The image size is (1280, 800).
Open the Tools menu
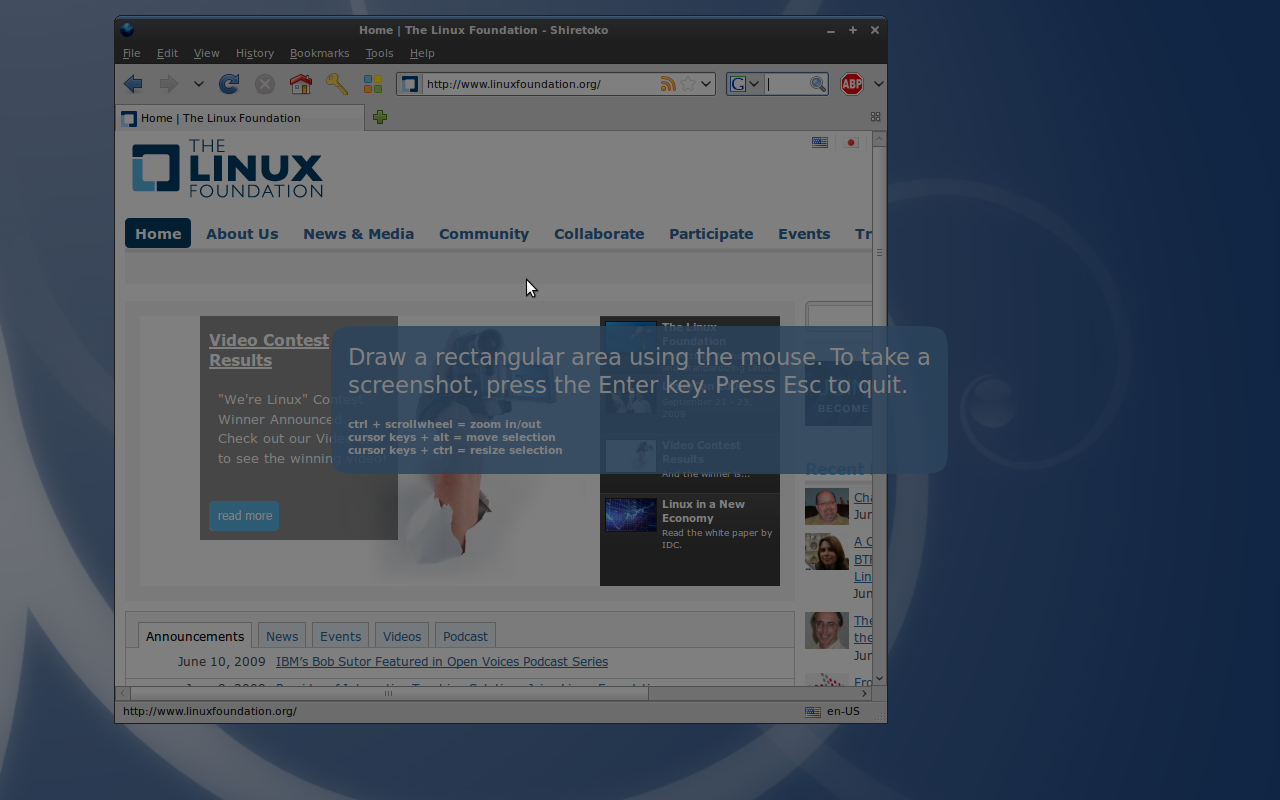point(379,53)
